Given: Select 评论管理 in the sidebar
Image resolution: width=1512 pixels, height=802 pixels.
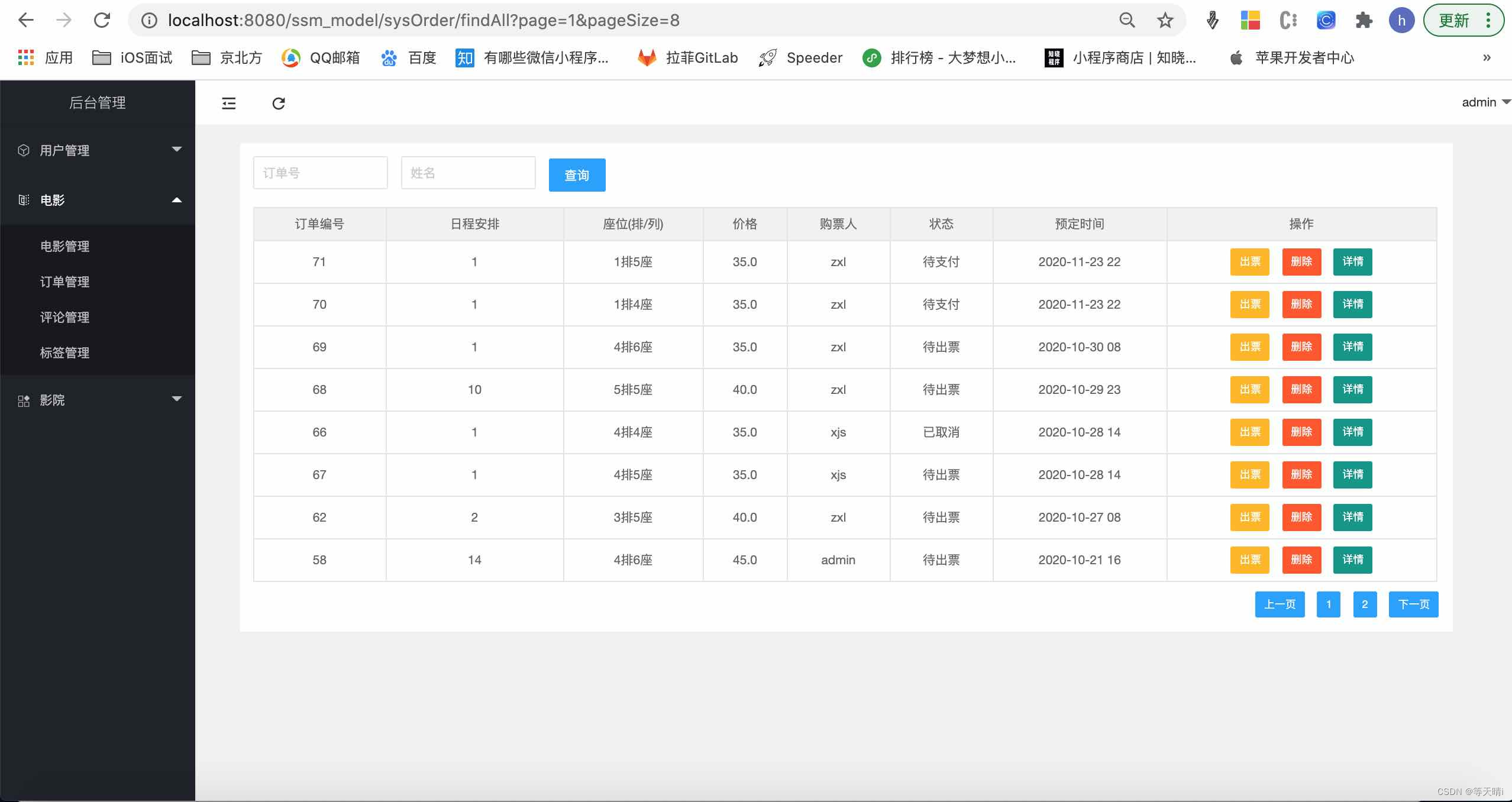Looking at the screenshot, I should [65, 317].
